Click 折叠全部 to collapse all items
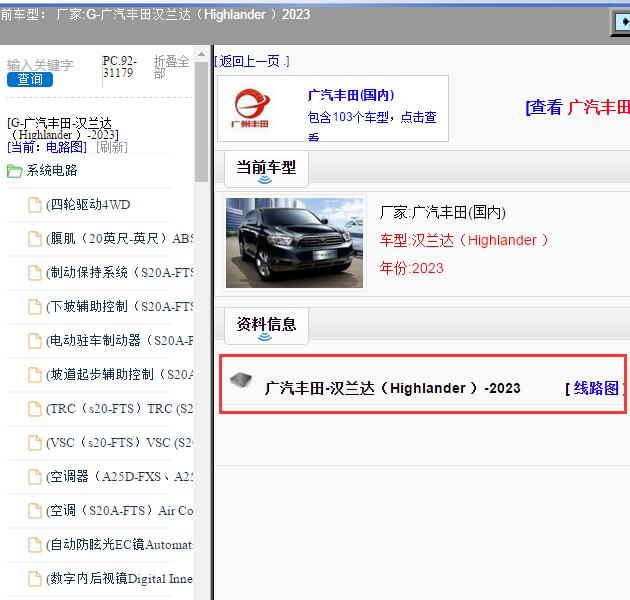The height and width of the screenshot is (600, 630). pos(171,67)
